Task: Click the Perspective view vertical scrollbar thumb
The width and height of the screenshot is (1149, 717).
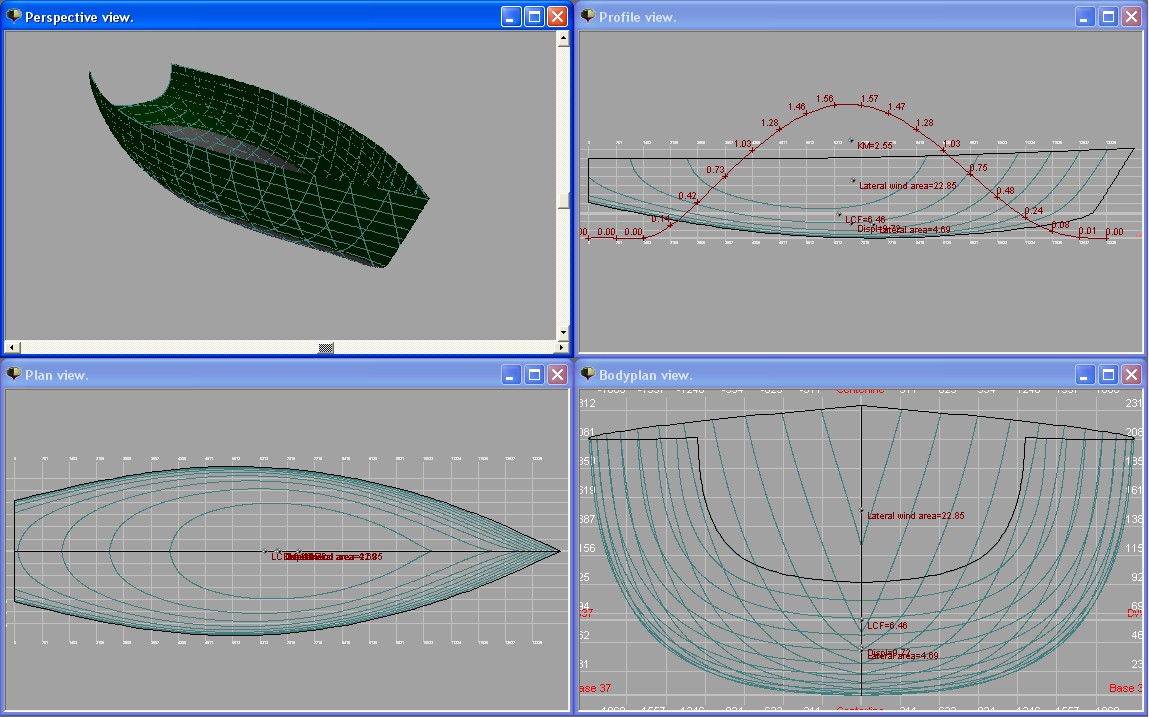Action: (563, 200)
